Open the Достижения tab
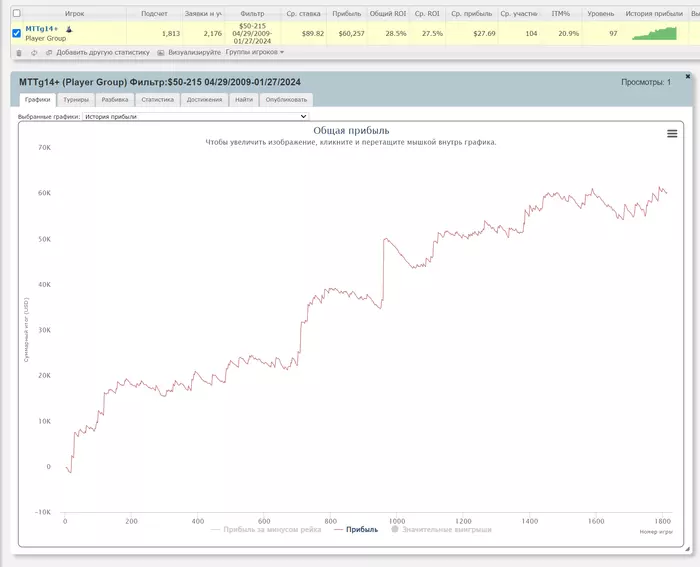 pyautogui.click(x=204, y=100)
